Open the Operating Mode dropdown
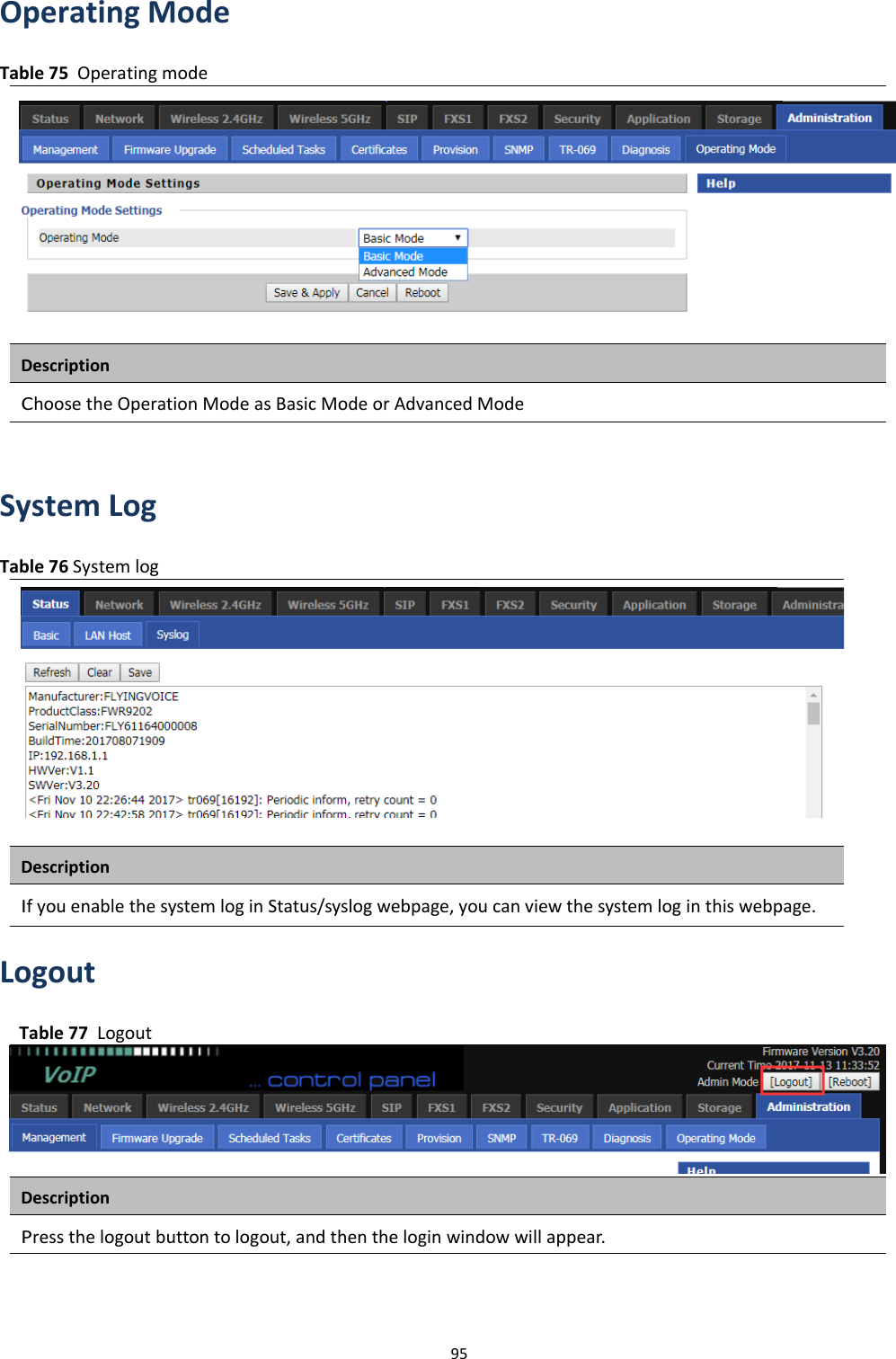This screenshot has width=896, height=1359. click(x=412, y=237)
